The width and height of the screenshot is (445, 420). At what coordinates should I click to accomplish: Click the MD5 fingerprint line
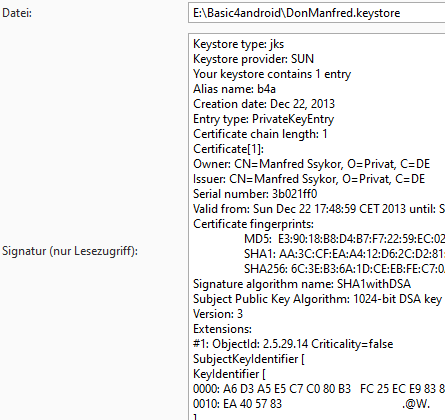click(344, 239)
